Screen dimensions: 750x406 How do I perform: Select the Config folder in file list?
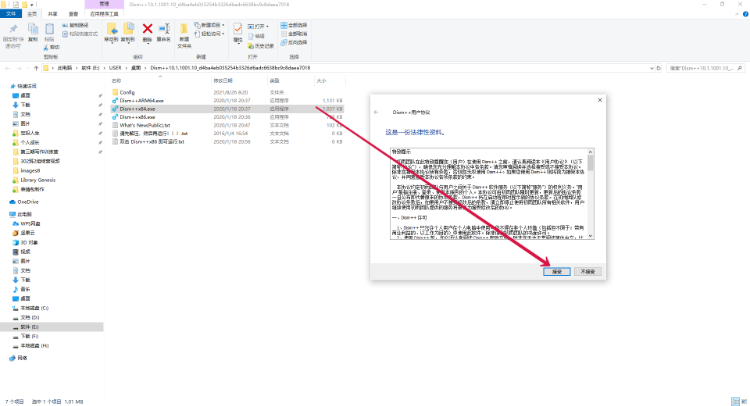(127, 91)
